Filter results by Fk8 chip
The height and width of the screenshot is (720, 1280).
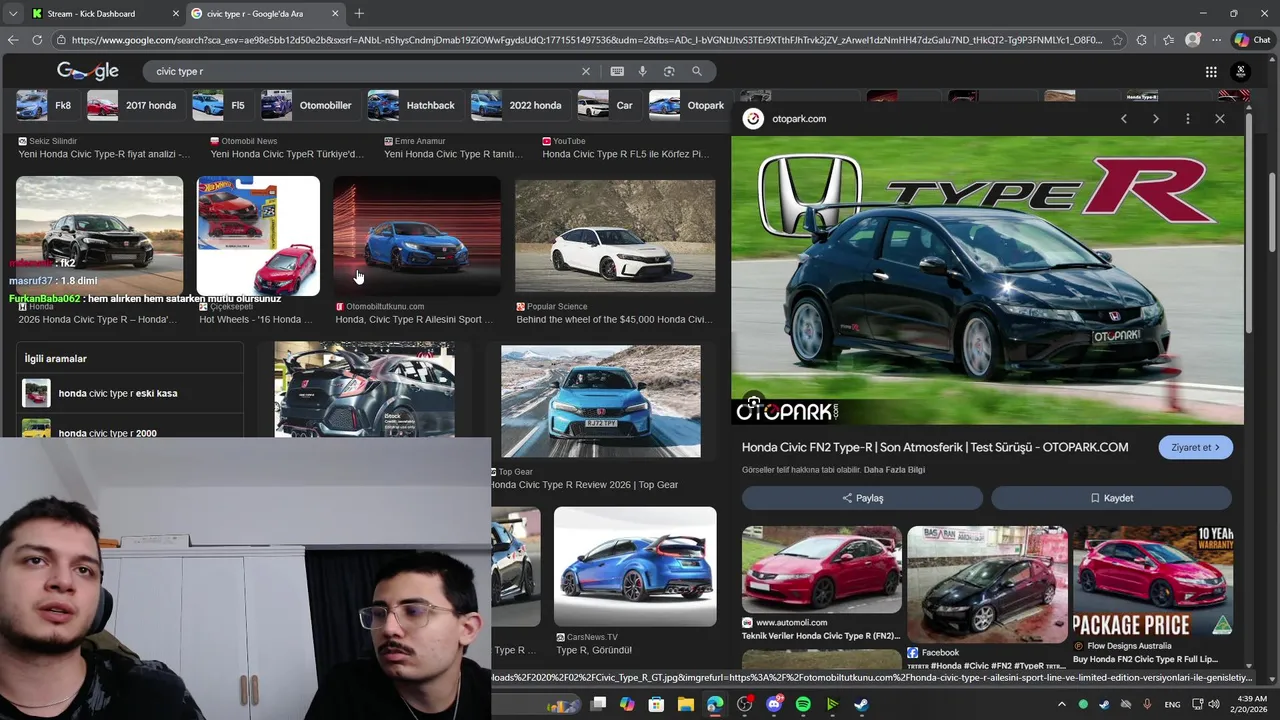[x=45, y=105]
